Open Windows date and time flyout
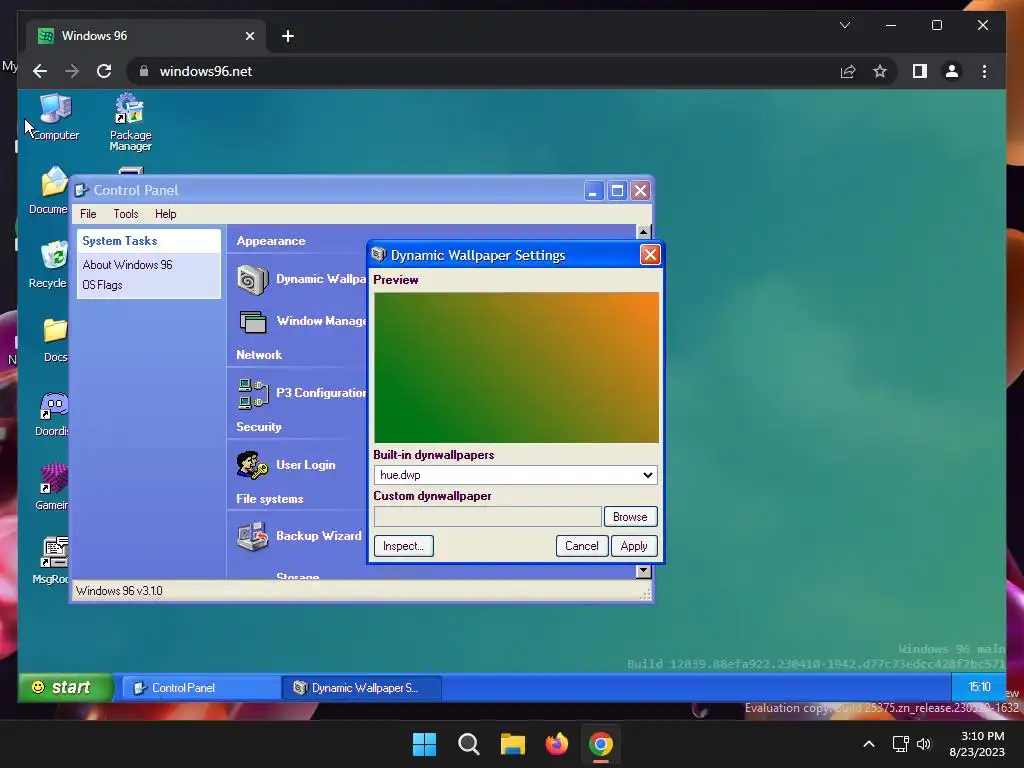1024x768 pixels. point(977,744)
